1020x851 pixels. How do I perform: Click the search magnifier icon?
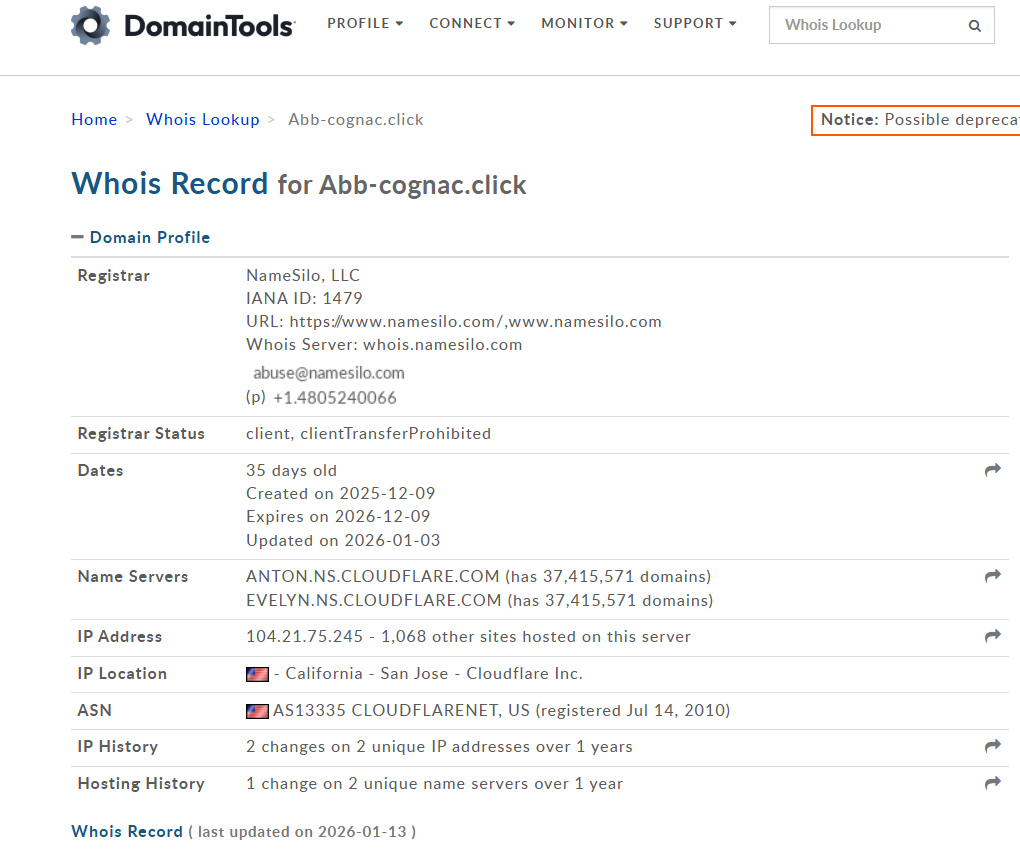coord(974,25)
